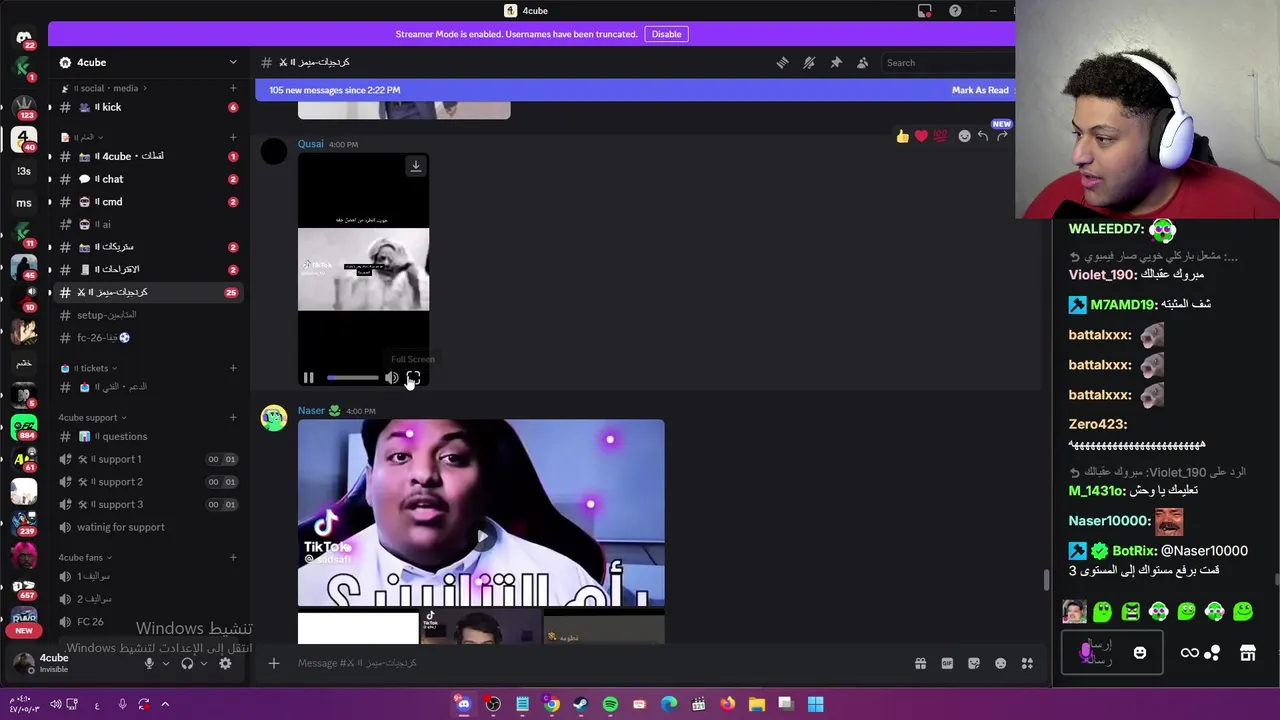Add a channel to 4cube fans category
The image size is (1280, 720).
pos(233,557)
